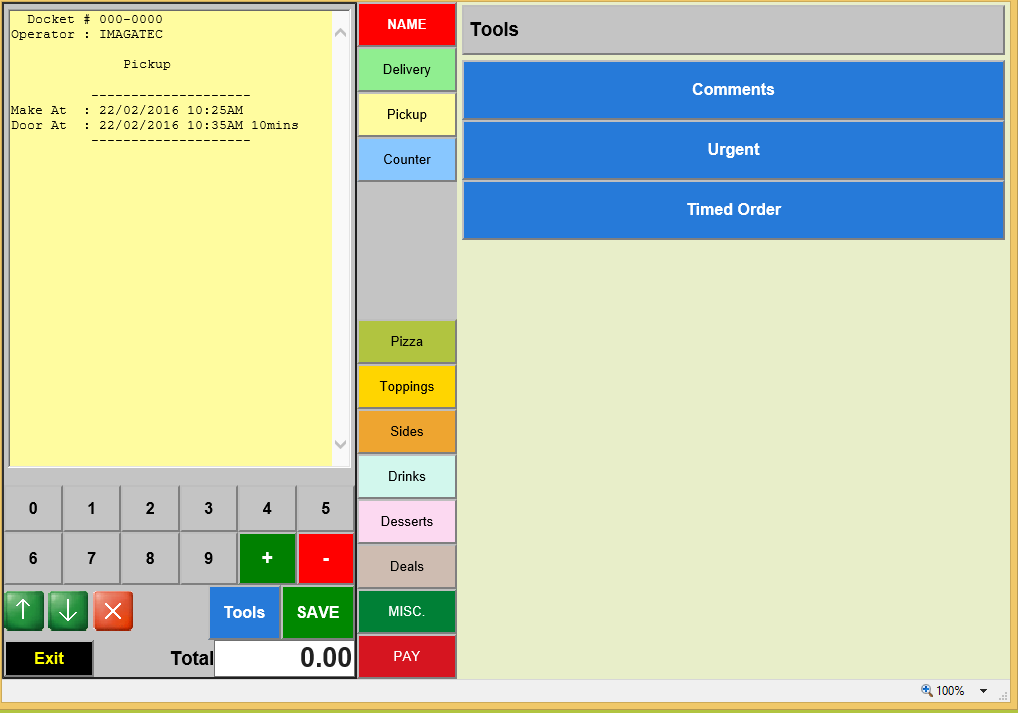1018x713 pixels.
Task: Click the green up arrow icon
Action: click(x=24, y=611)
